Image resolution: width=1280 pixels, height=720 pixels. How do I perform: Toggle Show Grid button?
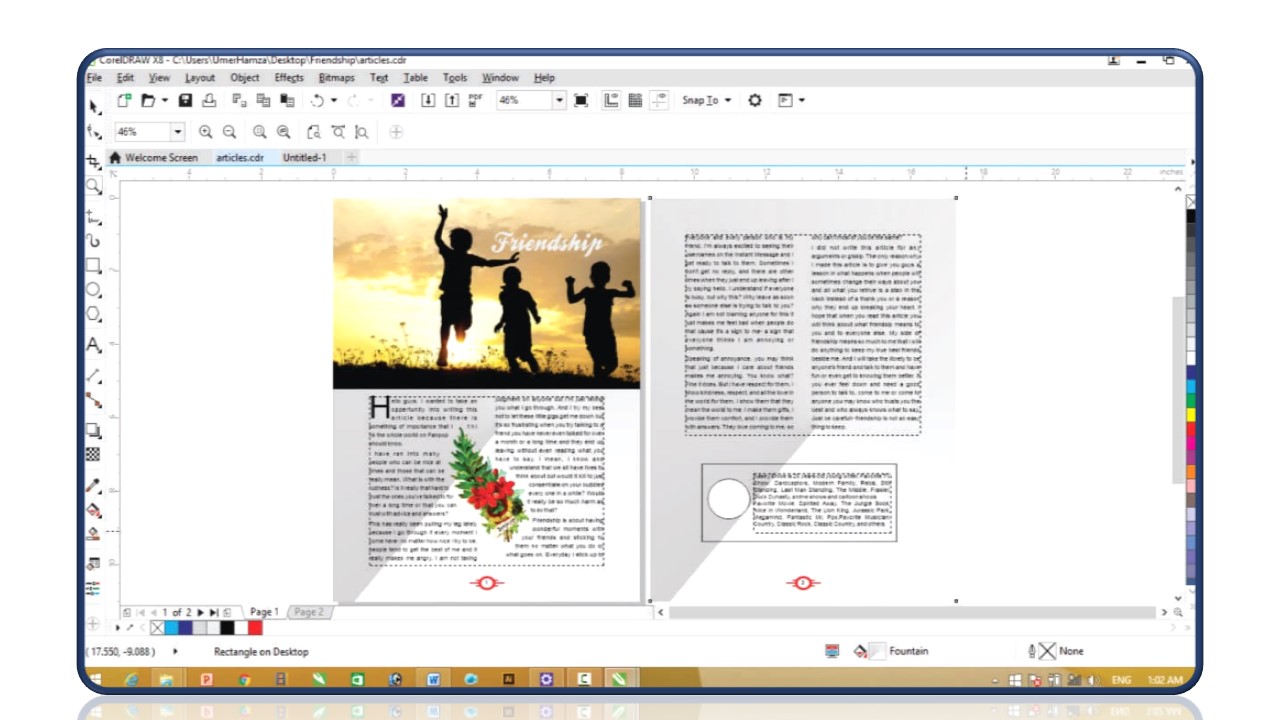coord(635,100)
